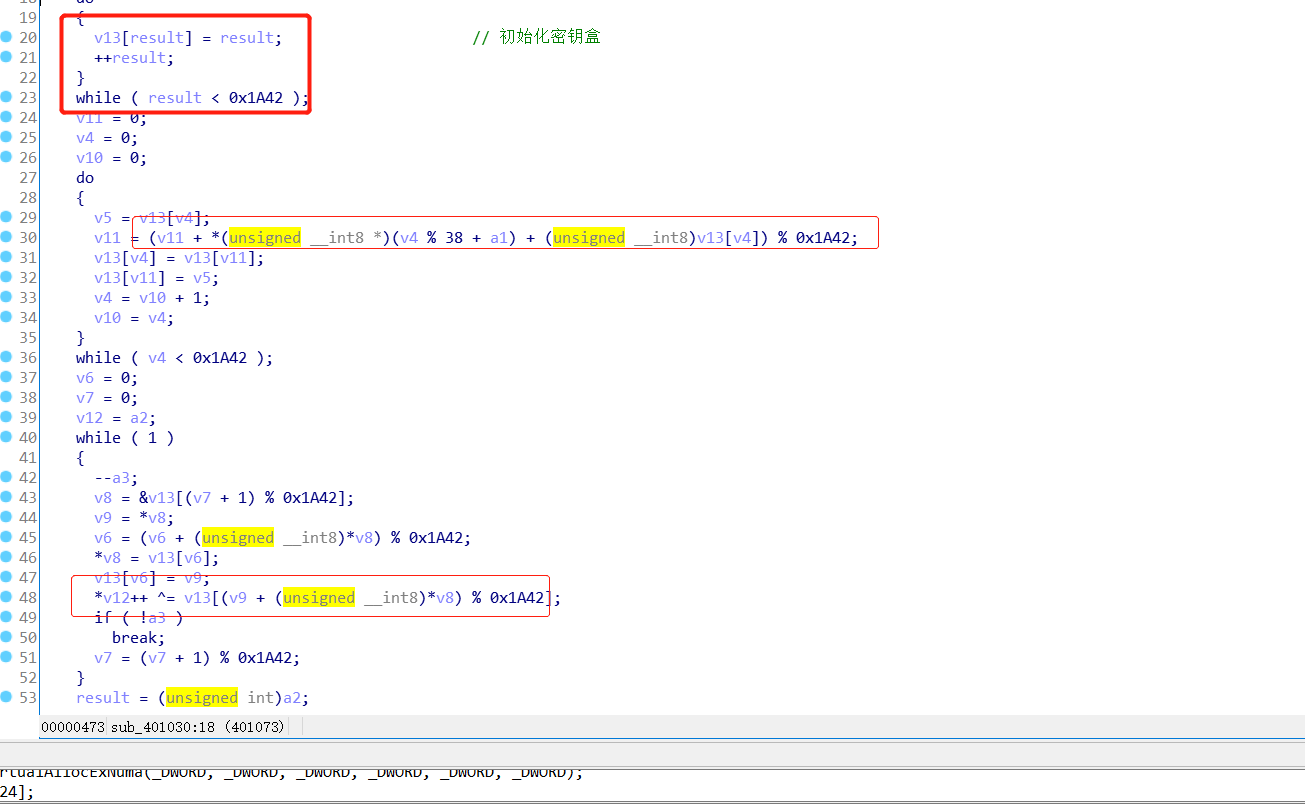The image size is (1305, 809).
Task: Select the 'v10 = v4;' line
Action: [x=134, y=318]
